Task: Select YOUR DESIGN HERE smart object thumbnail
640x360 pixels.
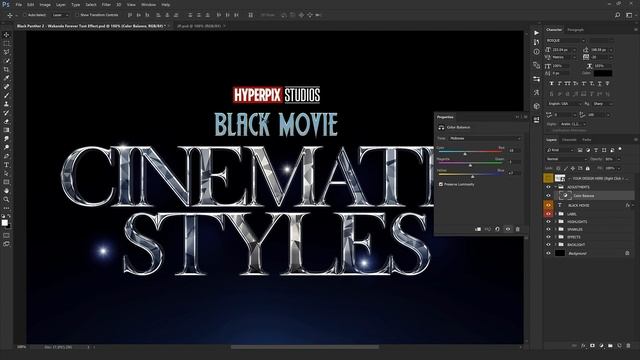Action: (x=560, y=178)
